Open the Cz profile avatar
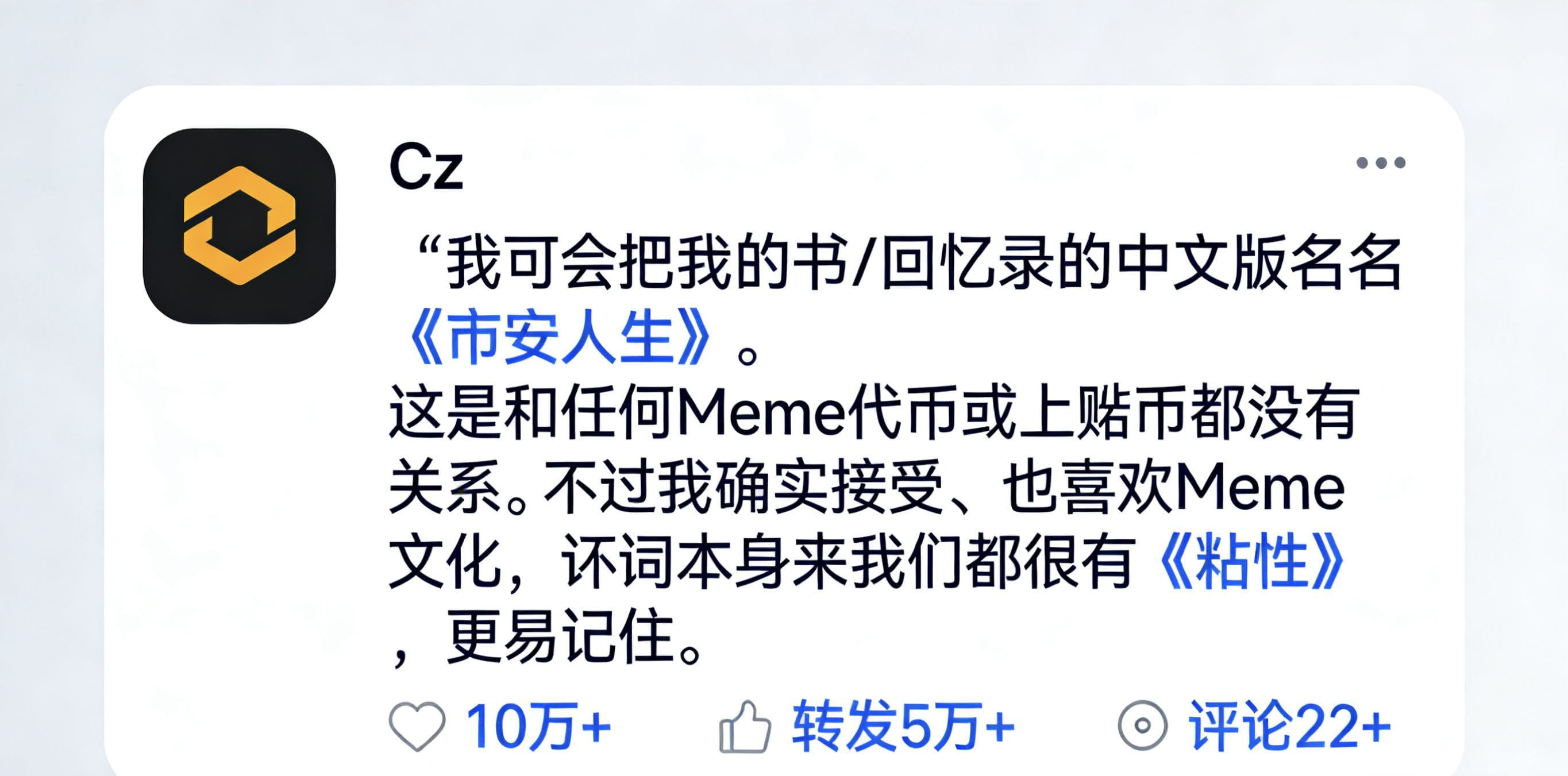This screenshot has height=776, width=1568. [x=239, y=226]
